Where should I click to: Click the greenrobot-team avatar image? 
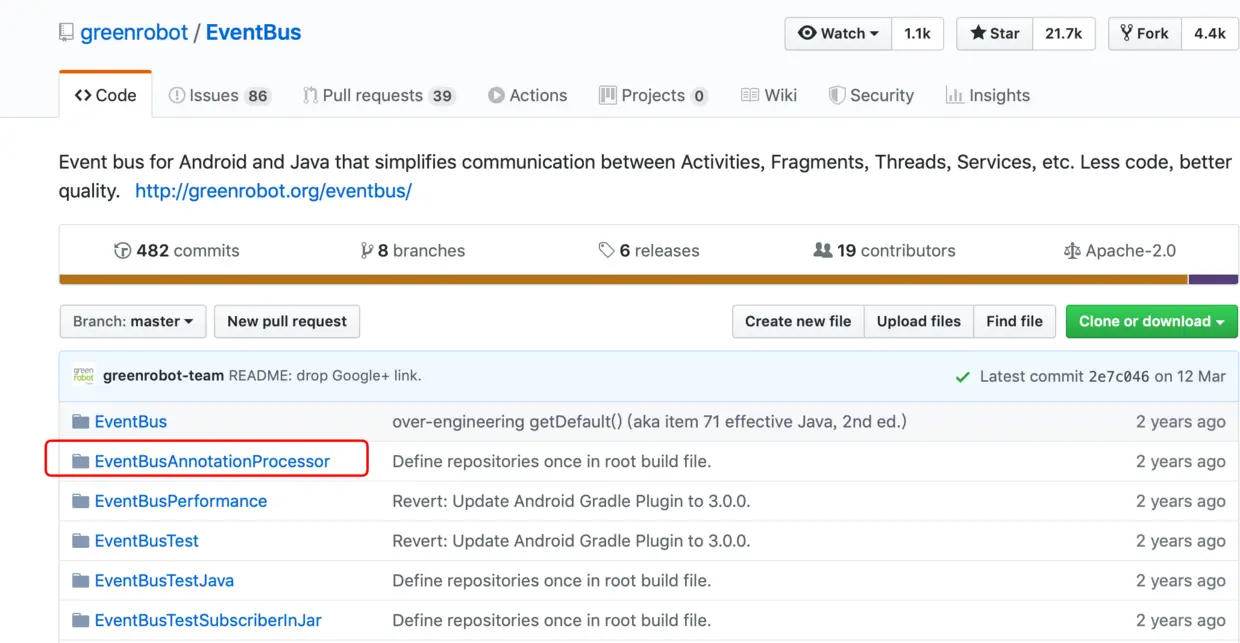coord(84,376)
